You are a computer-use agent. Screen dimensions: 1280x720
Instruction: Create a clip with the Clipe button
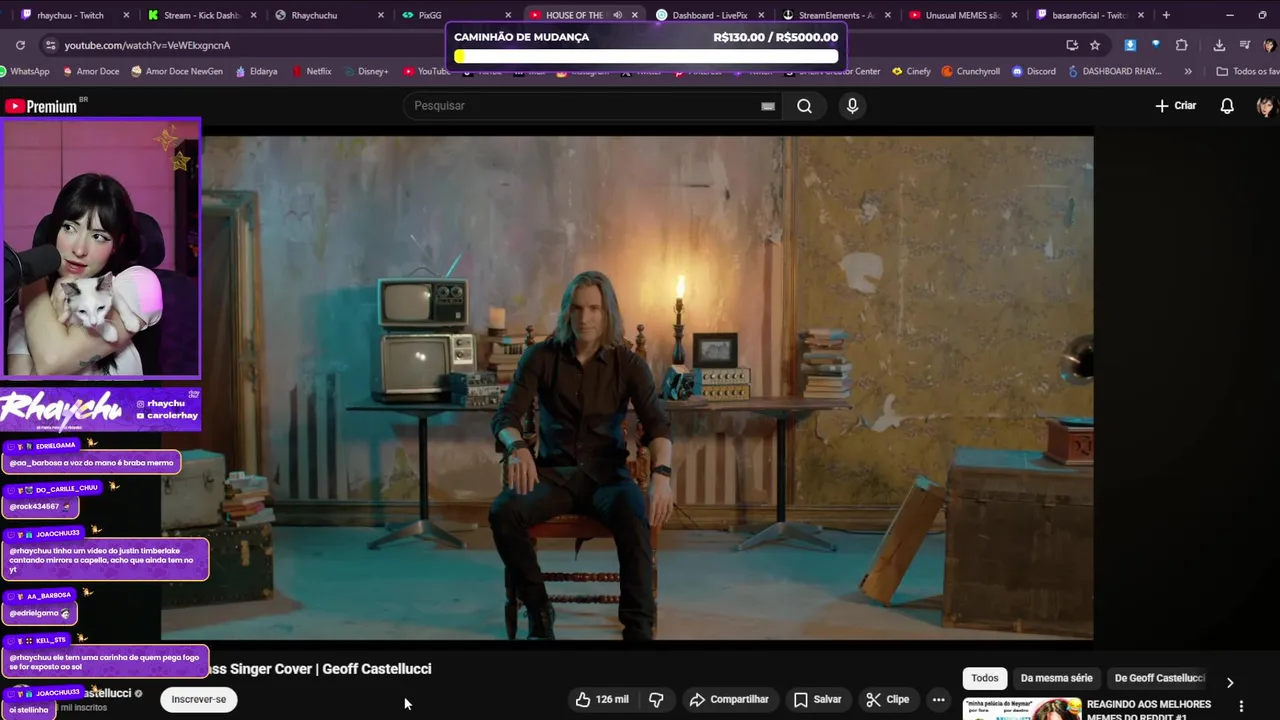click(887, 699)
